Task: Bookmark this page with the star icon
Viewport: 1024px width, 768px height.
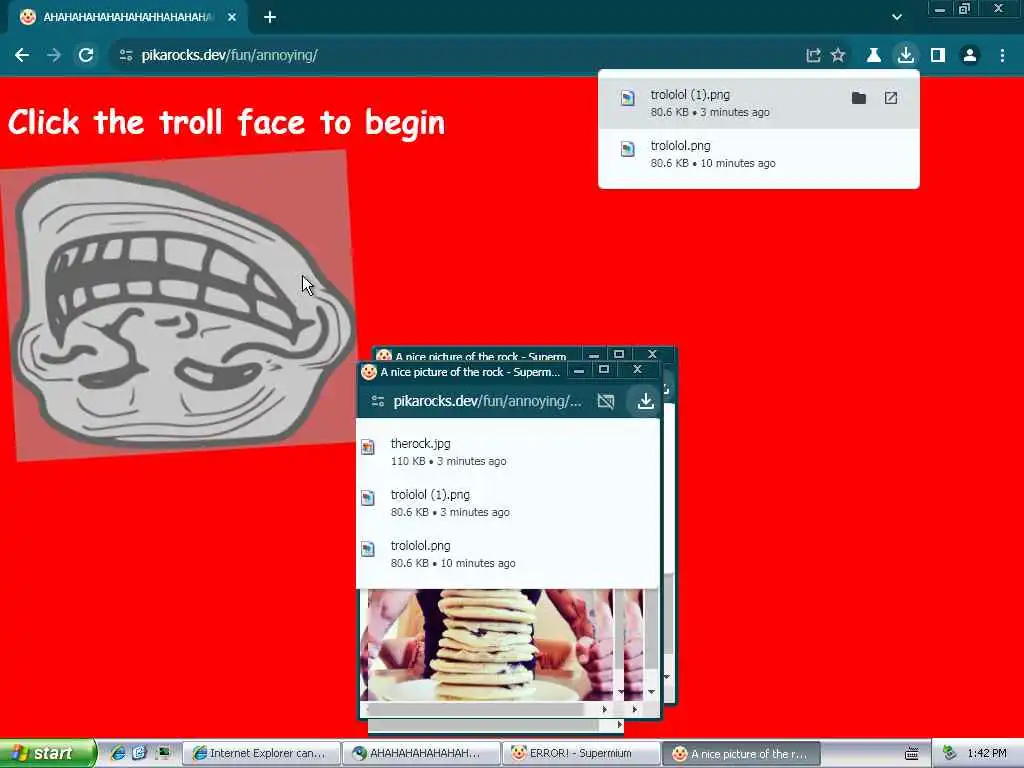Action: [838, 56]
